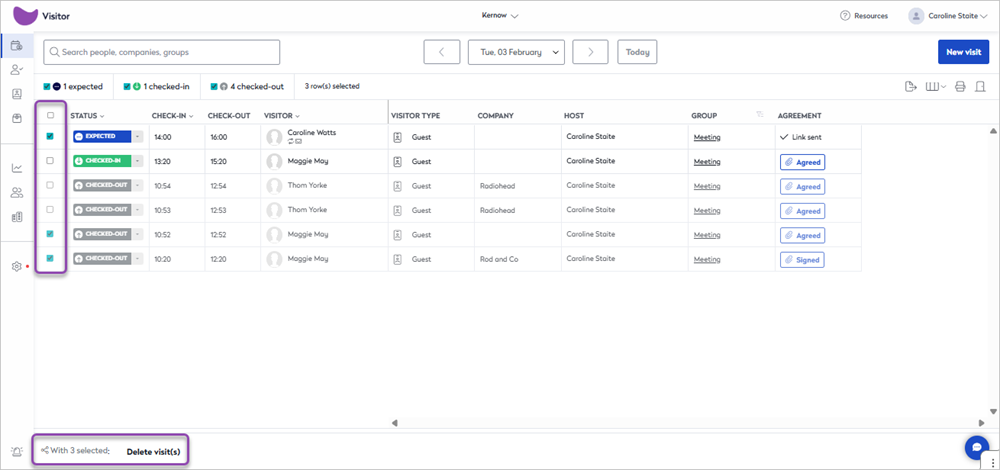Screen dimensions: 1000x470
Task: Check the Maggie May 13:20 row checkbox
Action: point(50,161)
